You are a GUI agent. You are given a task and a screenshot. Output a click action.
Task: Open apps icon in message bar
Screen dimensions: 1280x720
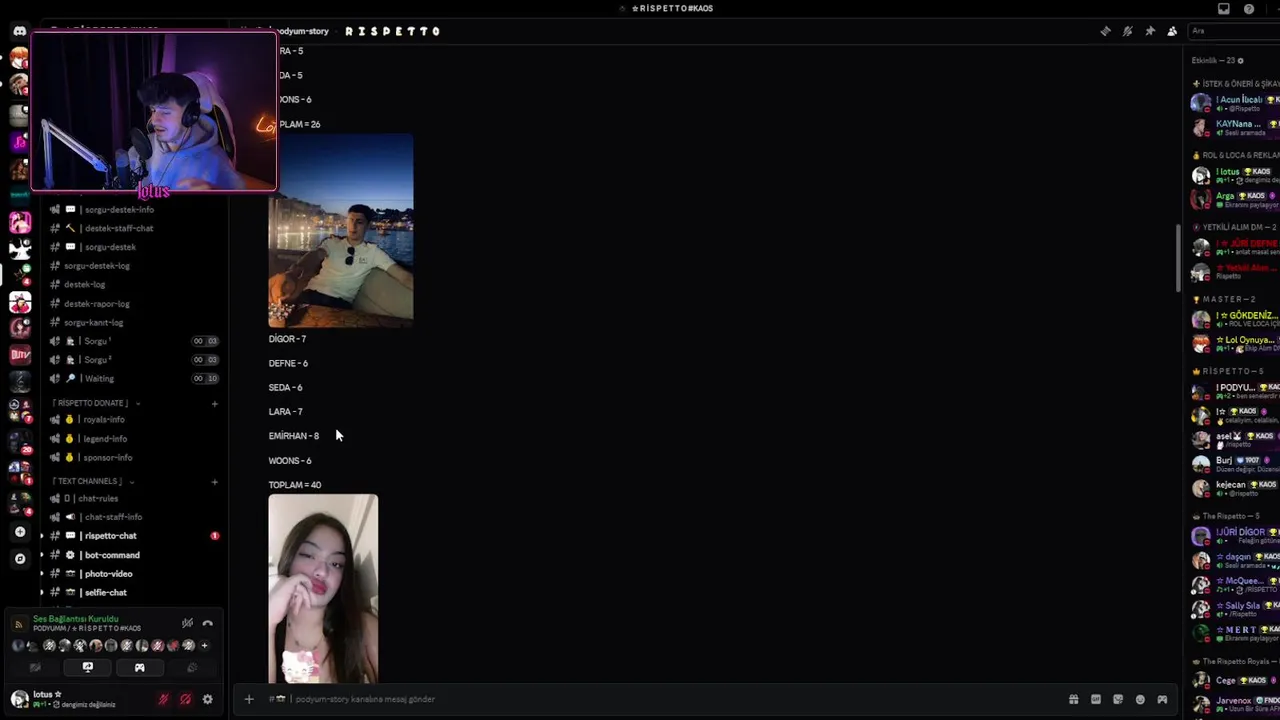[1162, 699]
